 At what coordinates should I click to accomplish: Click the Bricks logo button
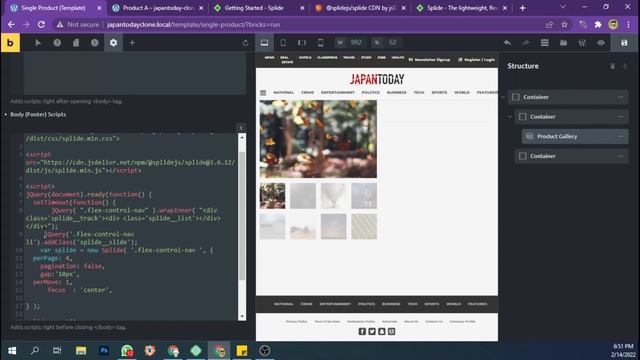tap(10, 42)
